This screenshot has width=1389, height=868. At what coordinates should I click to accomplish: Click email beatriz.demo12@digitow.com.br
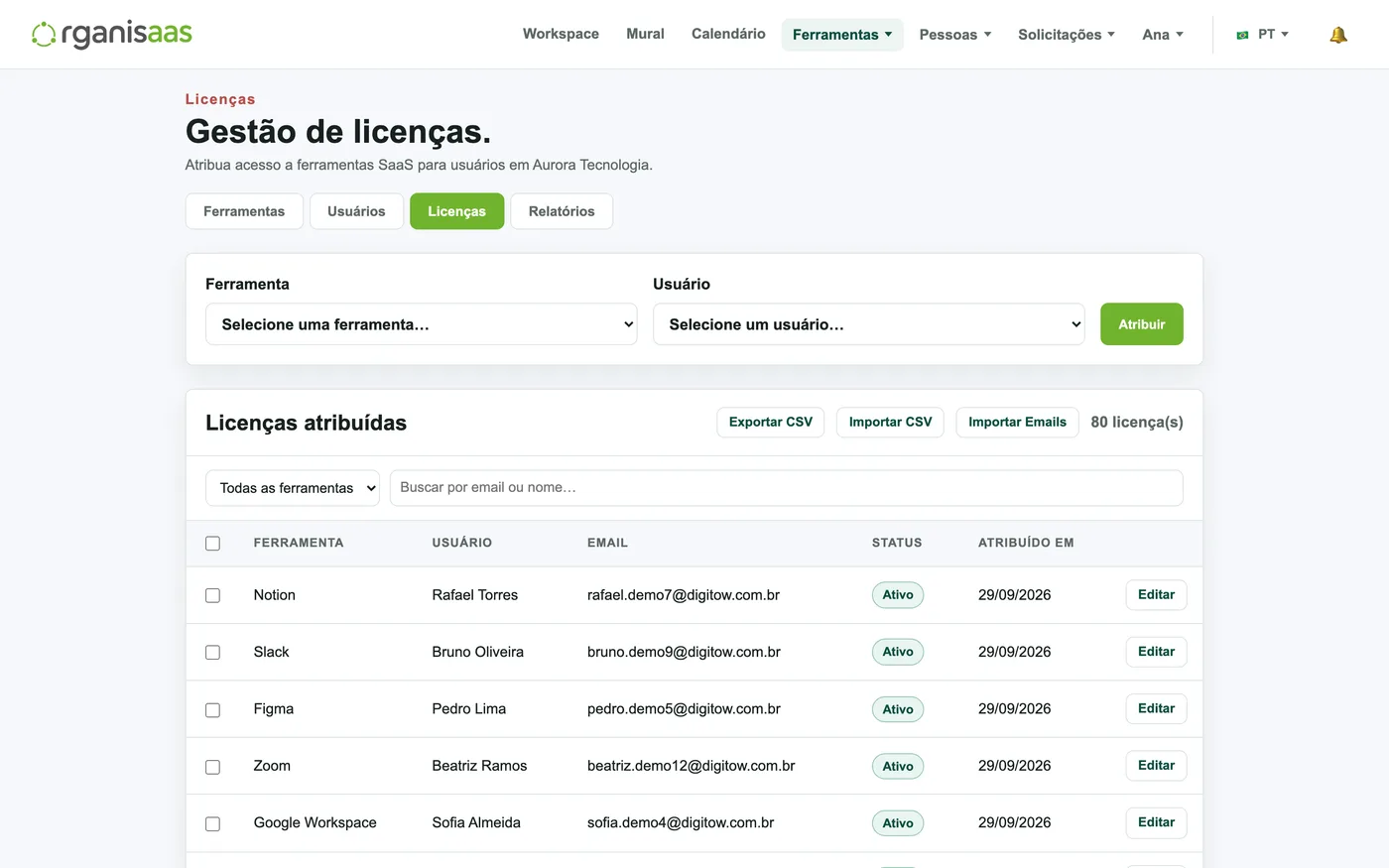pos(692,766)
